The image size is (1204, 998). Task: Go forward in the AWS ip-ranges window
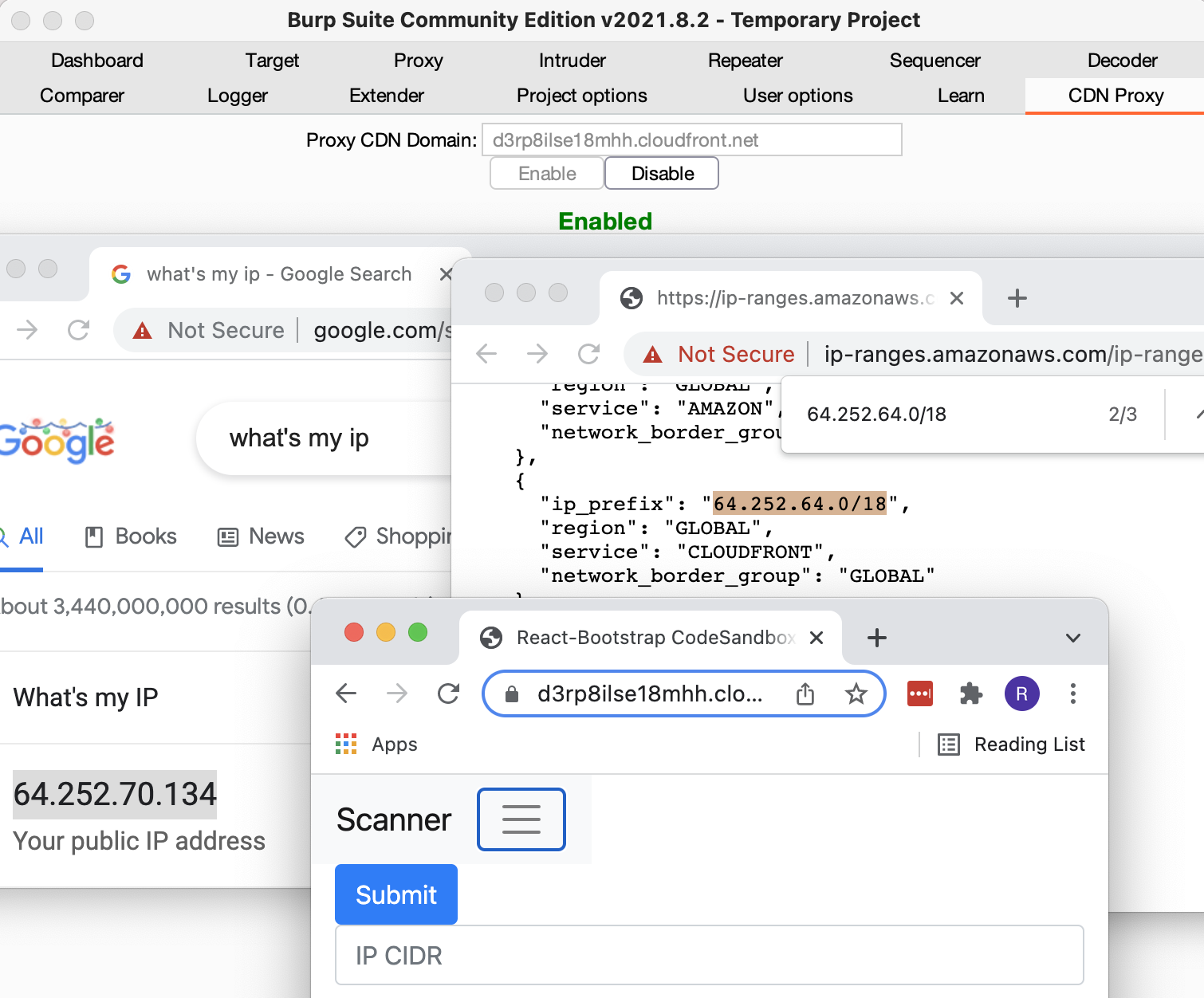(x=537, y=354)
